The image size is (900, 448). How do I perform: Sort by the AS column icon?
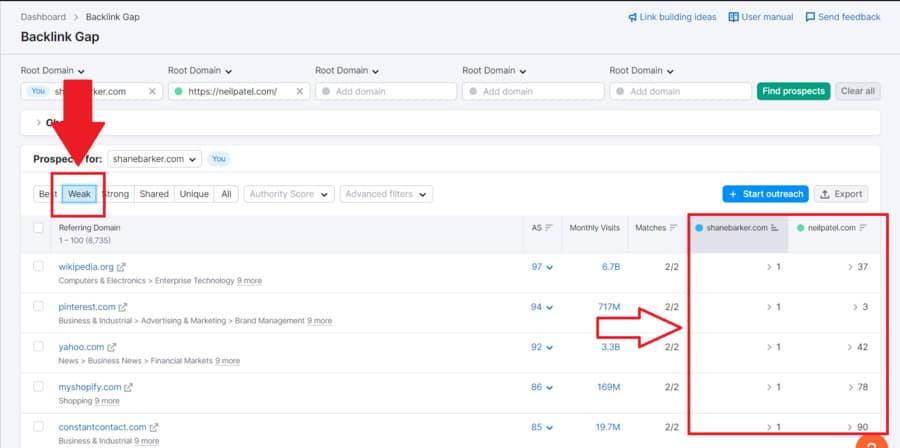point(549,228)
